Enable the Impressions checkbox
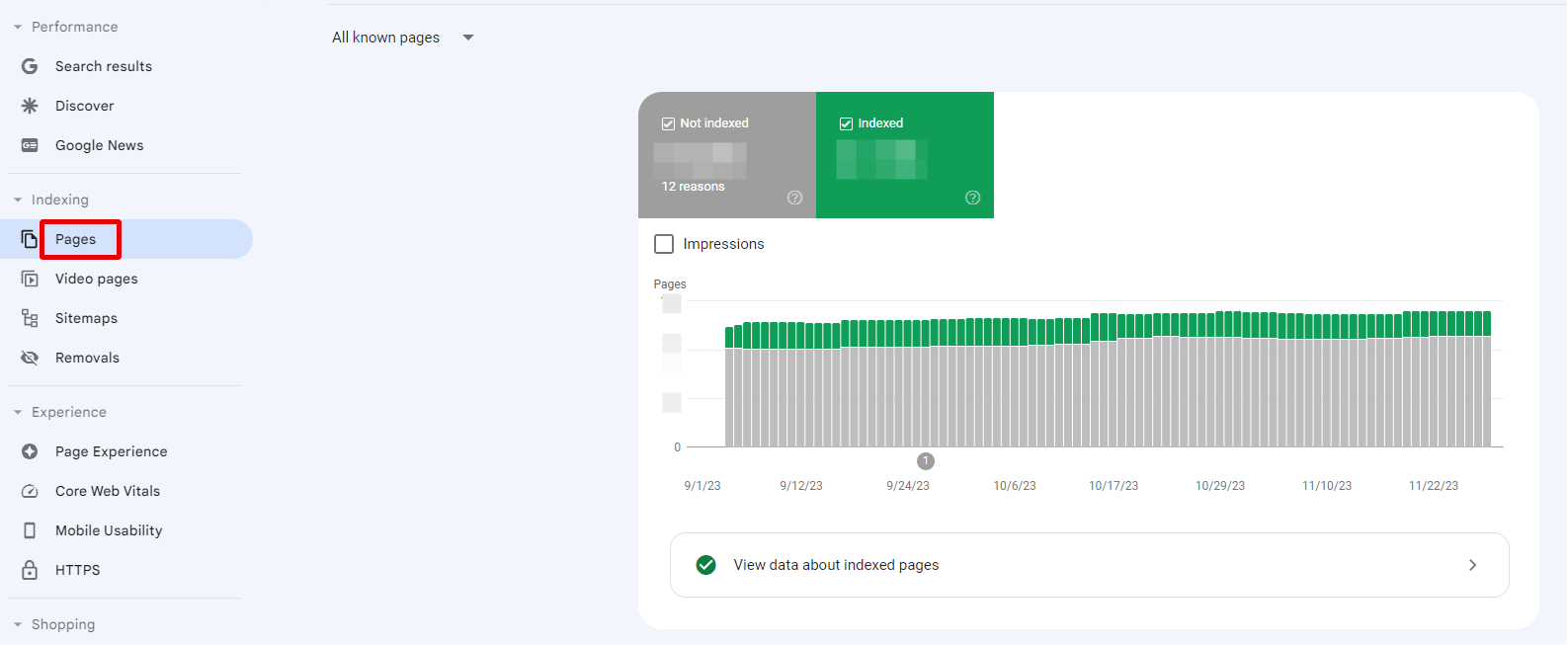This screenshot has height=645, width=1568. pyautogui.click(x=664, y=244)
